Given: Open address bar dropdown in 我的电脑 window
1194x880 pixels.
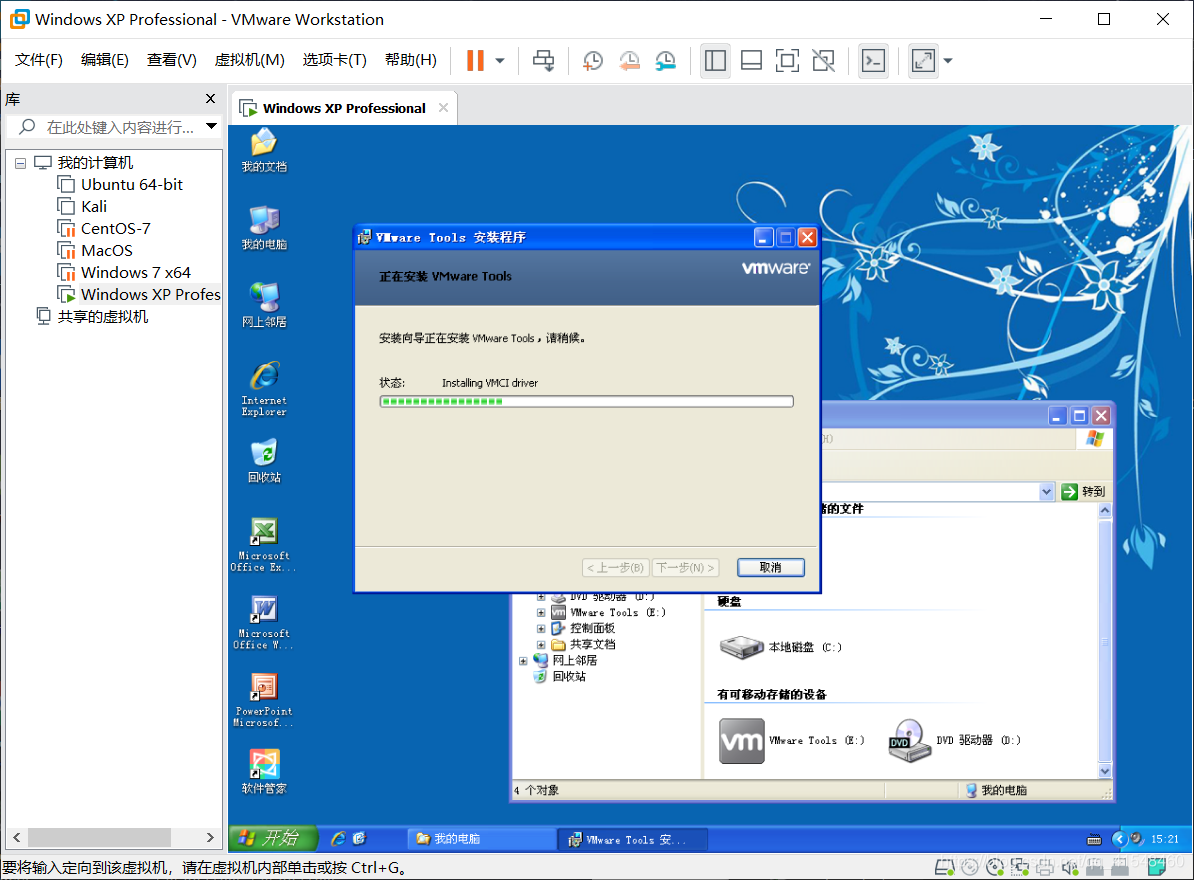Looking at the screenshot, I should (1046, 492).
